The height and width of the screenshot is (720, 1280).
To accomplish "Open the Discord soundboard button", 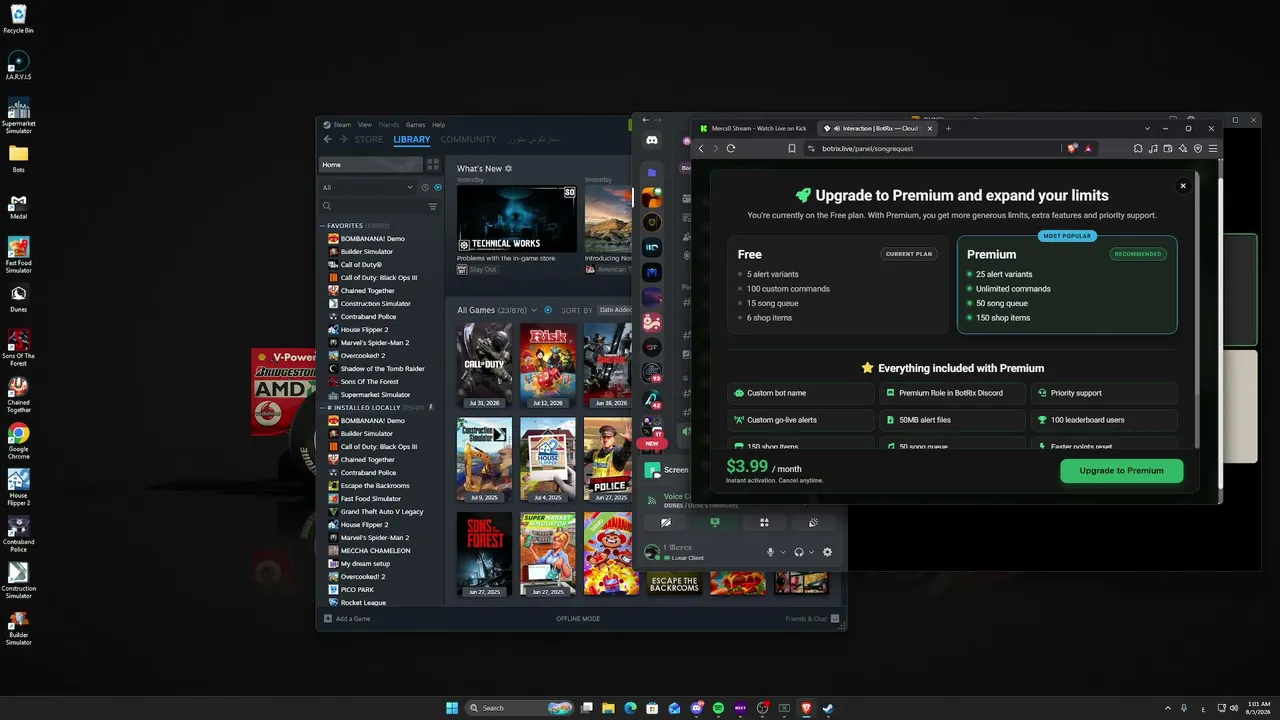I will (813, 522).
